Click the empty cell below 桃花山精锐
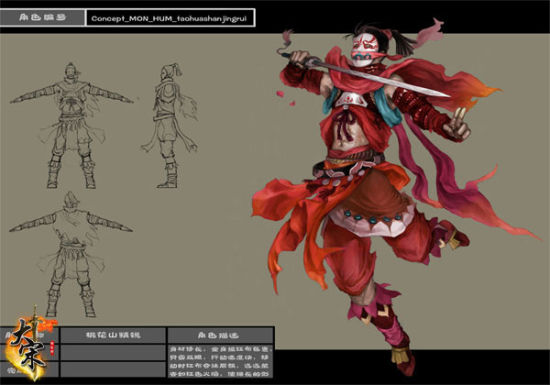550x385 pixels. click(x=113, y=353)
